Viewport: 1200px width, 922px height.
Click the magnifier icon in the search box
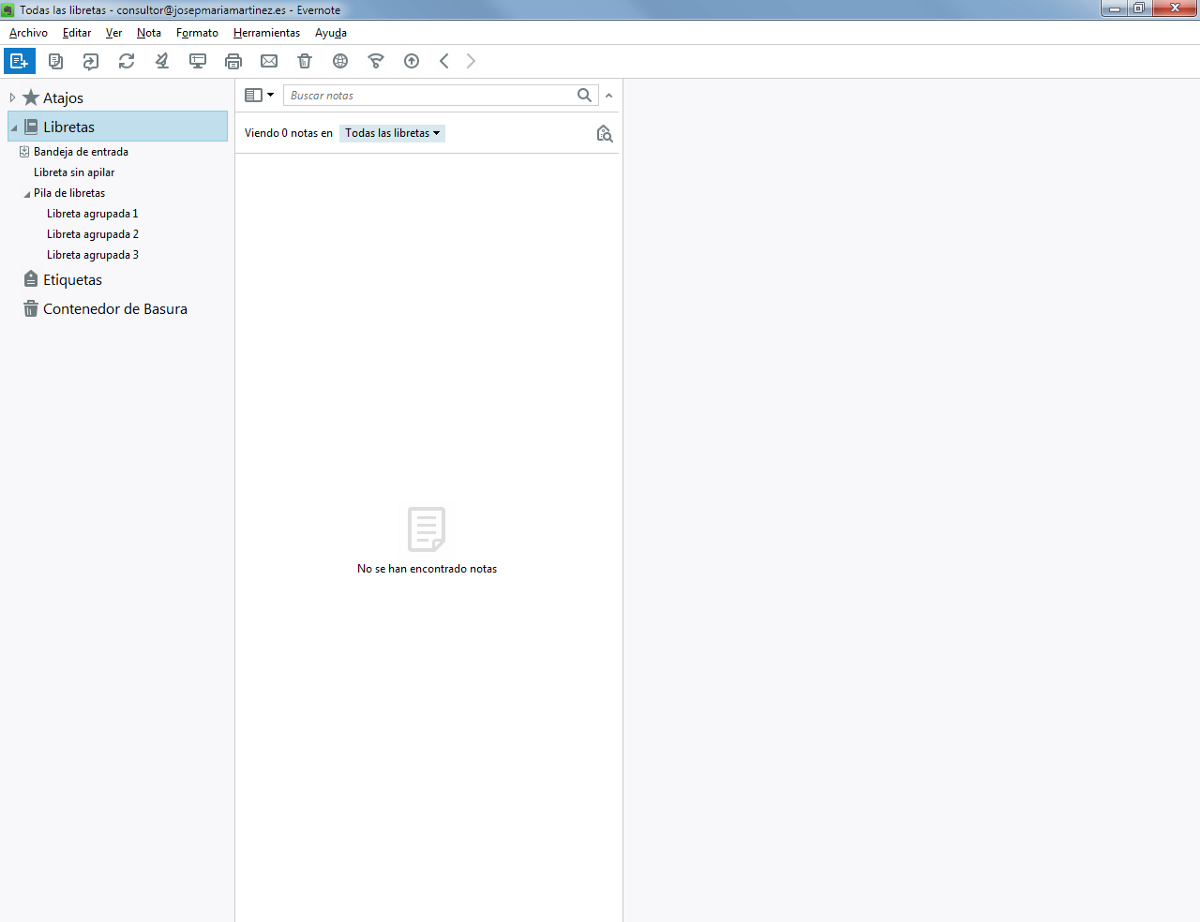point(584,96)
